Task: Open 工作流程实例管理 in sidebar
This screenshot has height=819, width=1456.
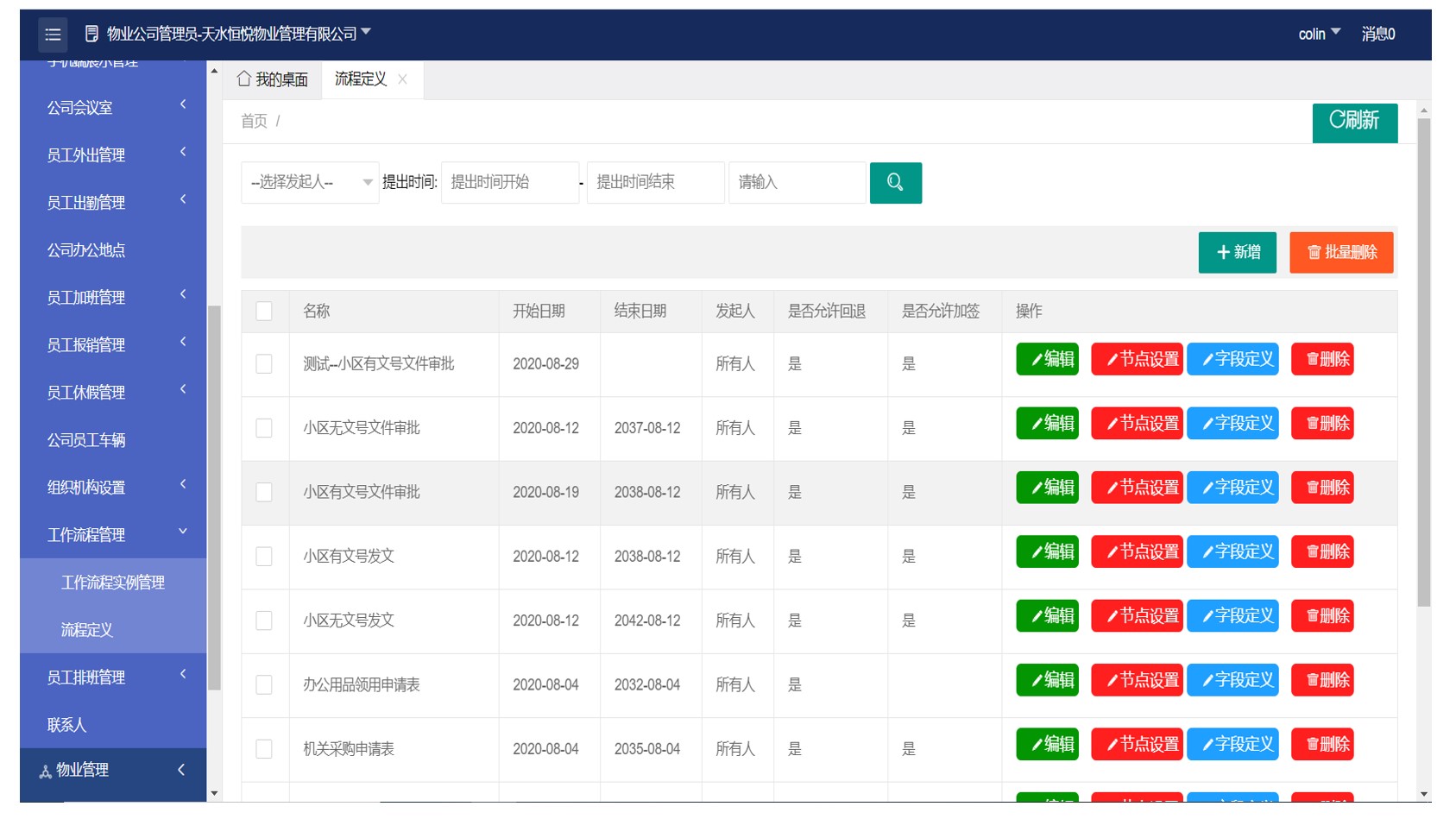Action: [x=113, y=583]
